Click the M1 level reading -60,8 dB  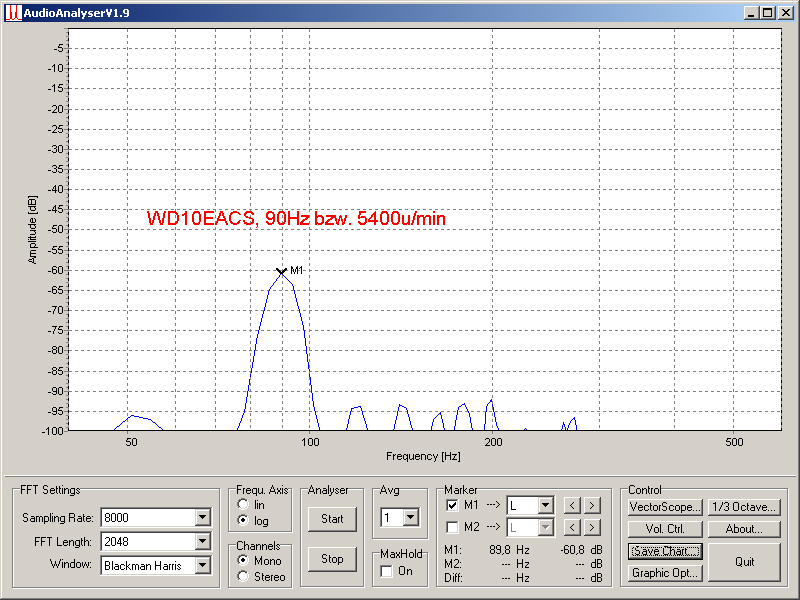pos(581,550)
